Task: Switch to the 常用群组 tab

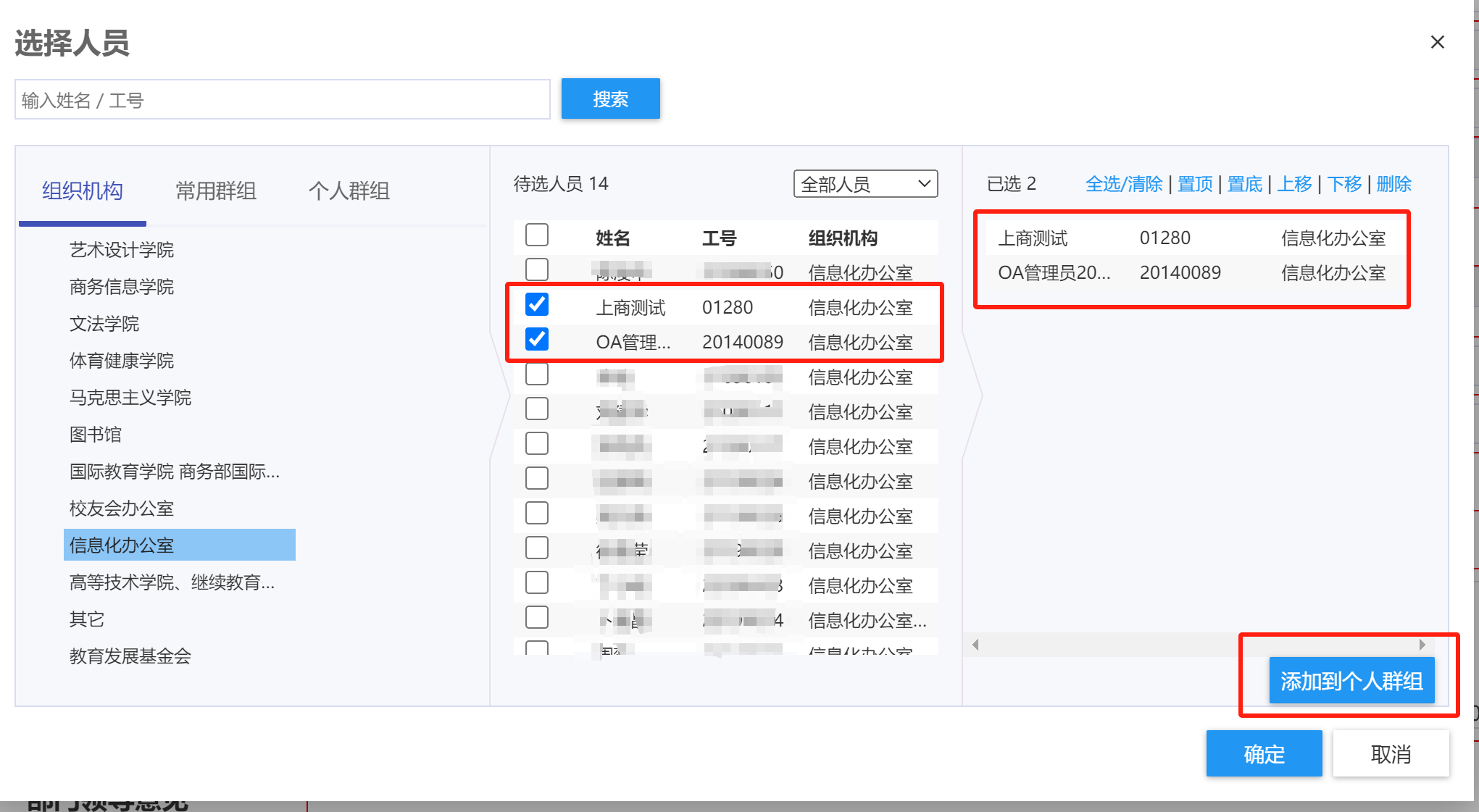Action: pyautogui.click(x=215, y=191)
